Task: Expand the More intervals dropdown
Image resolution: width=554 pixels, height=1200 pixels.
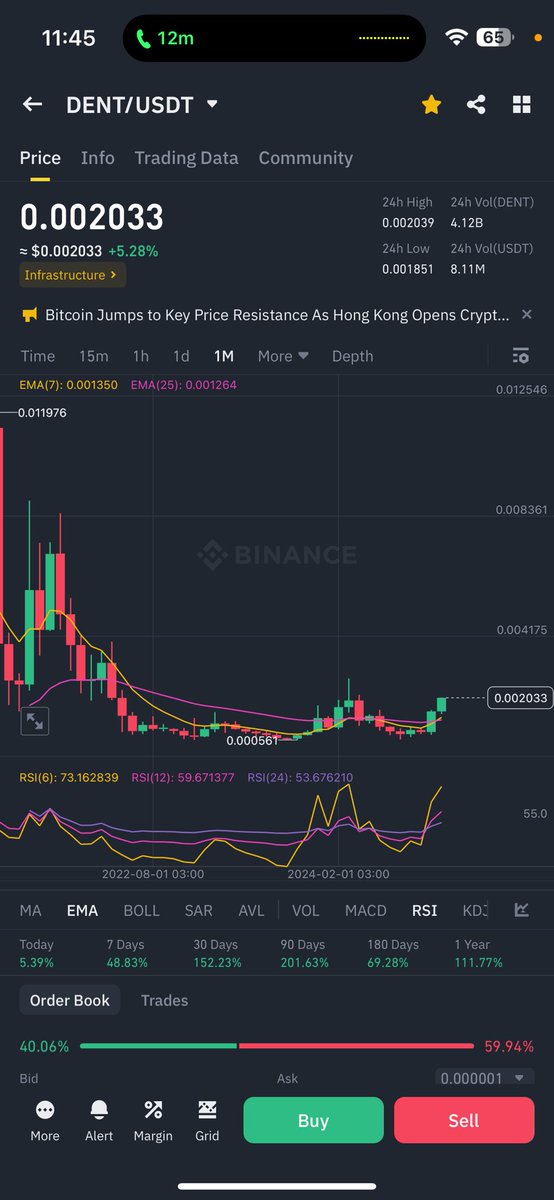Action: click(283, 356)
